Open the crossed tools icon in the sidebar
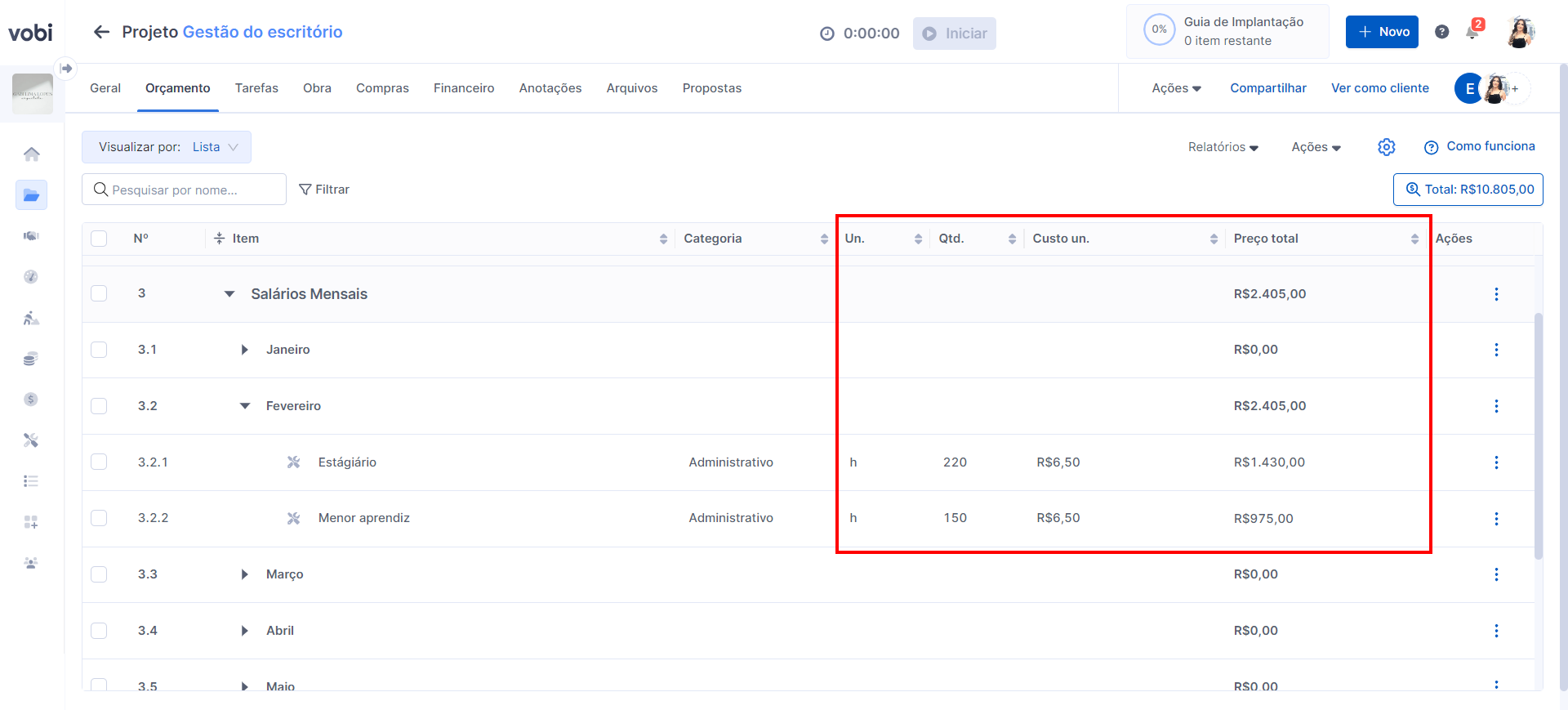Viewport: 1568px width, 710px height. [31, 440]
